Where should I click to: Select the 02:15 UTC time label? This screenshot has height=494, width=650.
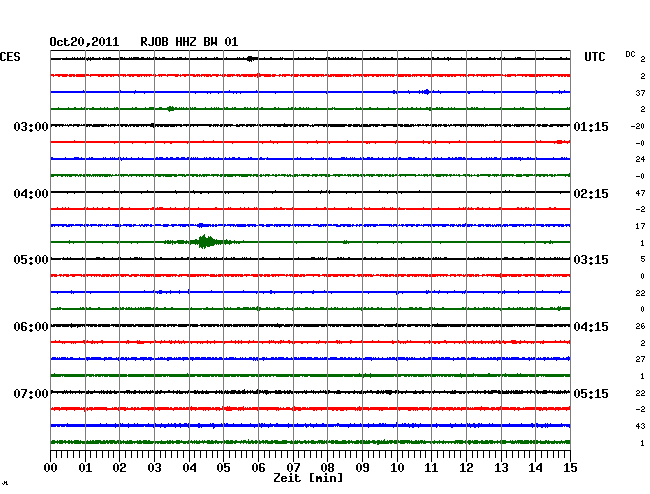591,194
